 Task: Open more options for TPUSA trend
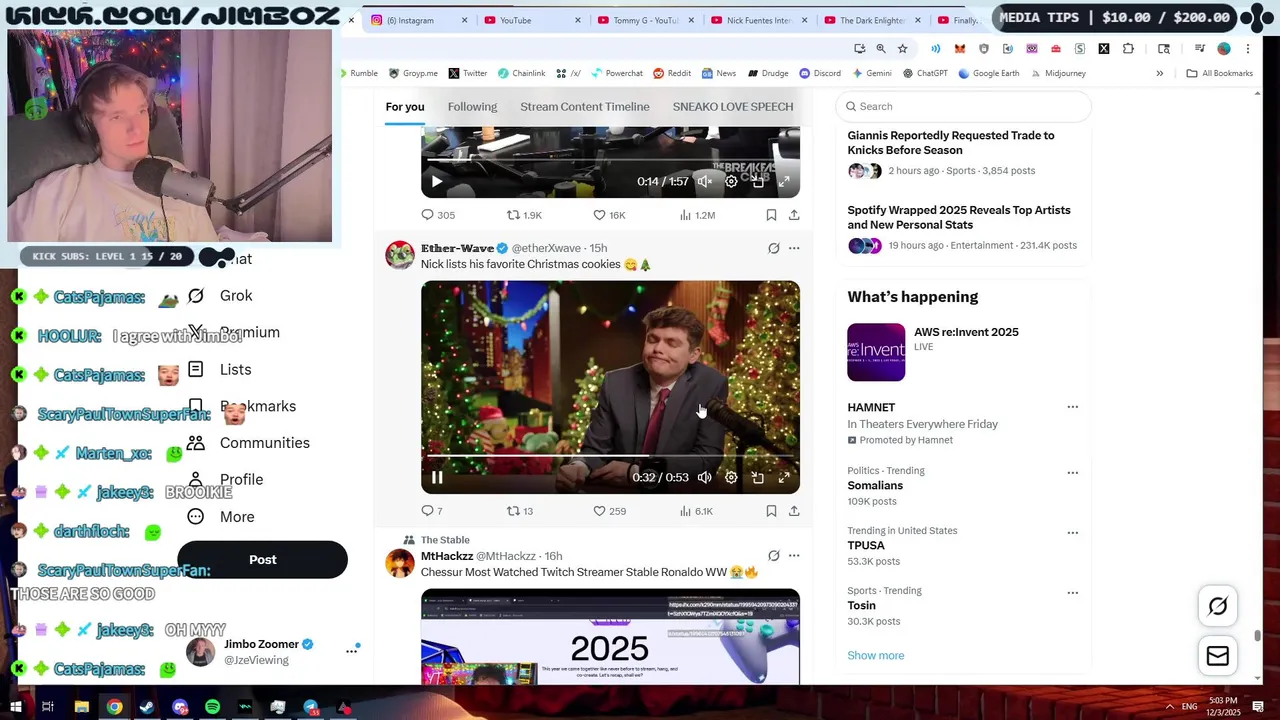(x=1072, y=532)
